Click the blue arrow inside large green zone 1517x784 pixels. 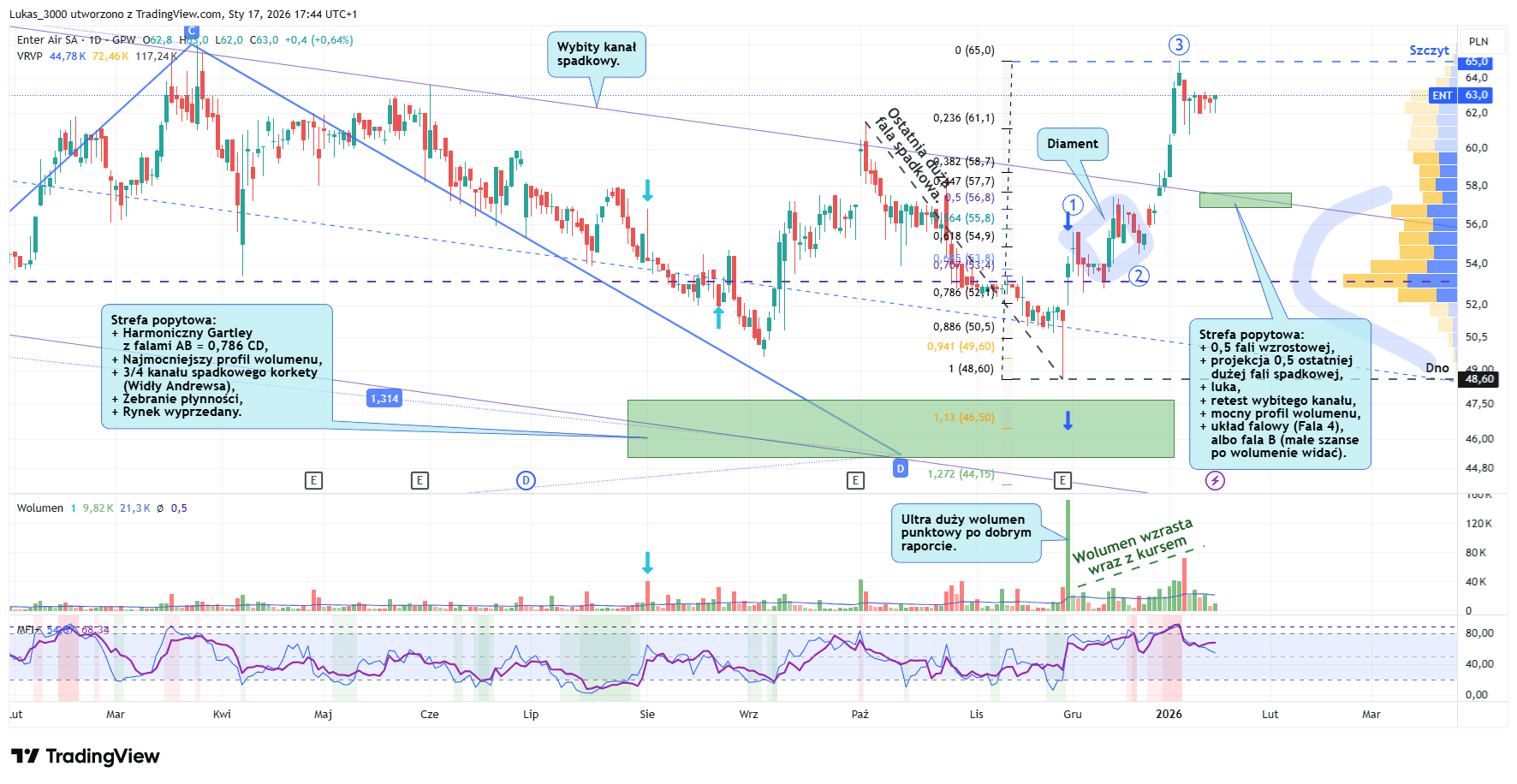pyautogui.click(x=1068, y=420)
